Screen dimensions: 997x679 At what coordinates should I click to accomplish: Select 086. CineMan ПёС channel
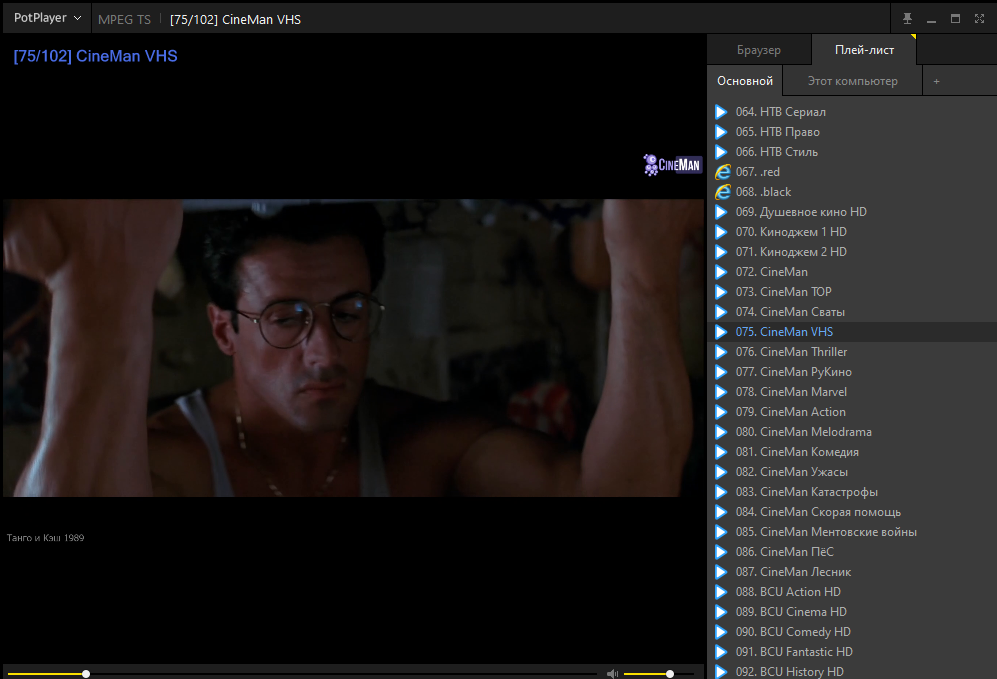coord(785,552)
